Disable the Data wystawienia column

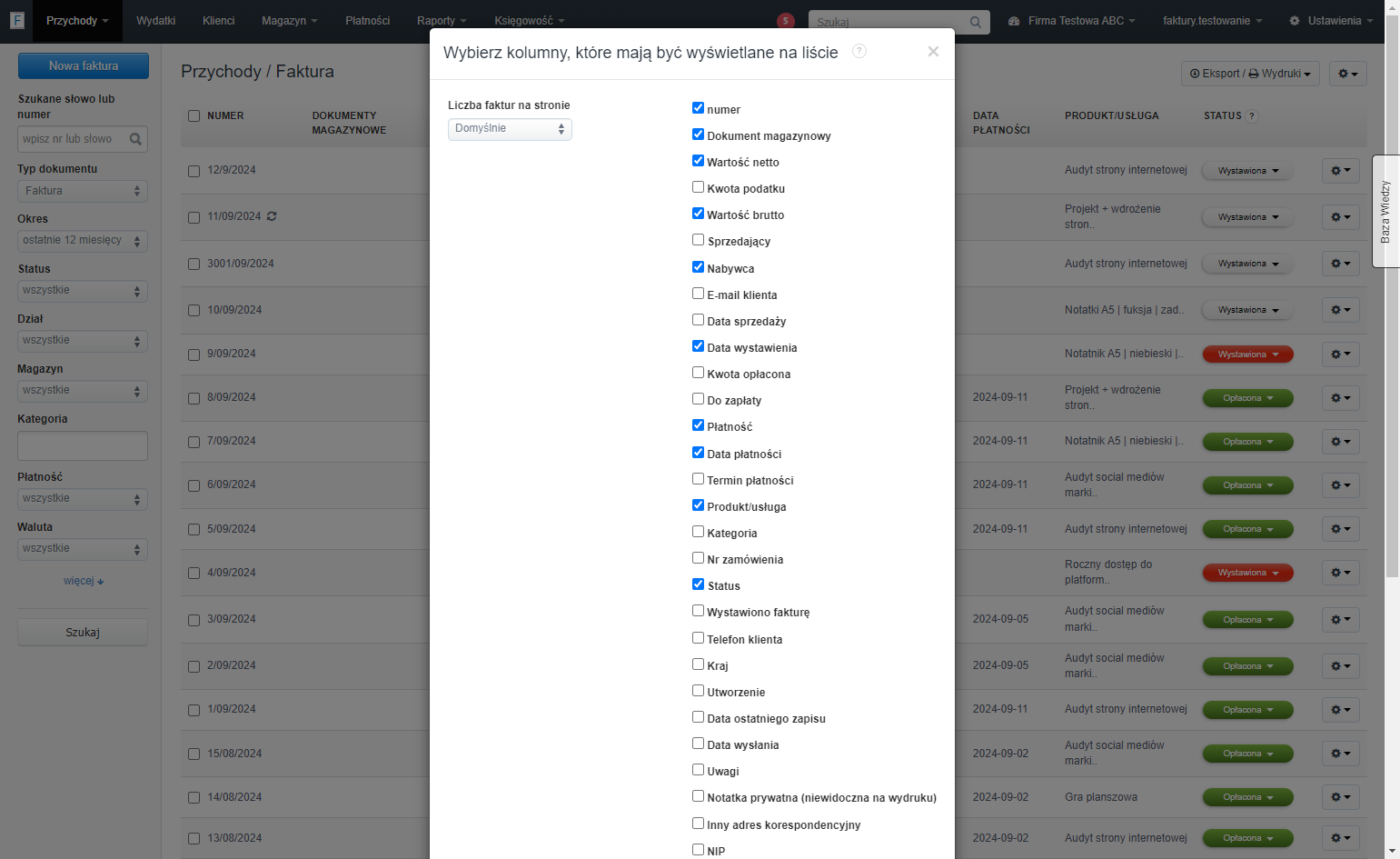tap(698, 346)
